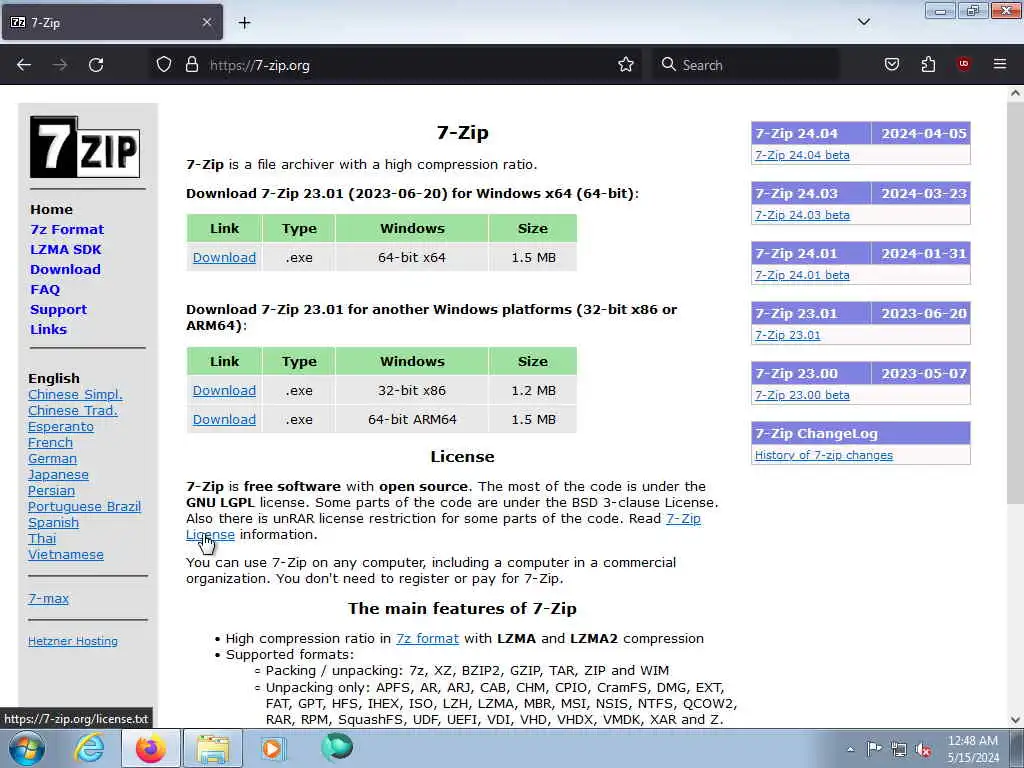Viewport: 1024px width, 768px height.
Task: Download the 64-bit ARM64 .exe
Action: (x=224, y=419)
